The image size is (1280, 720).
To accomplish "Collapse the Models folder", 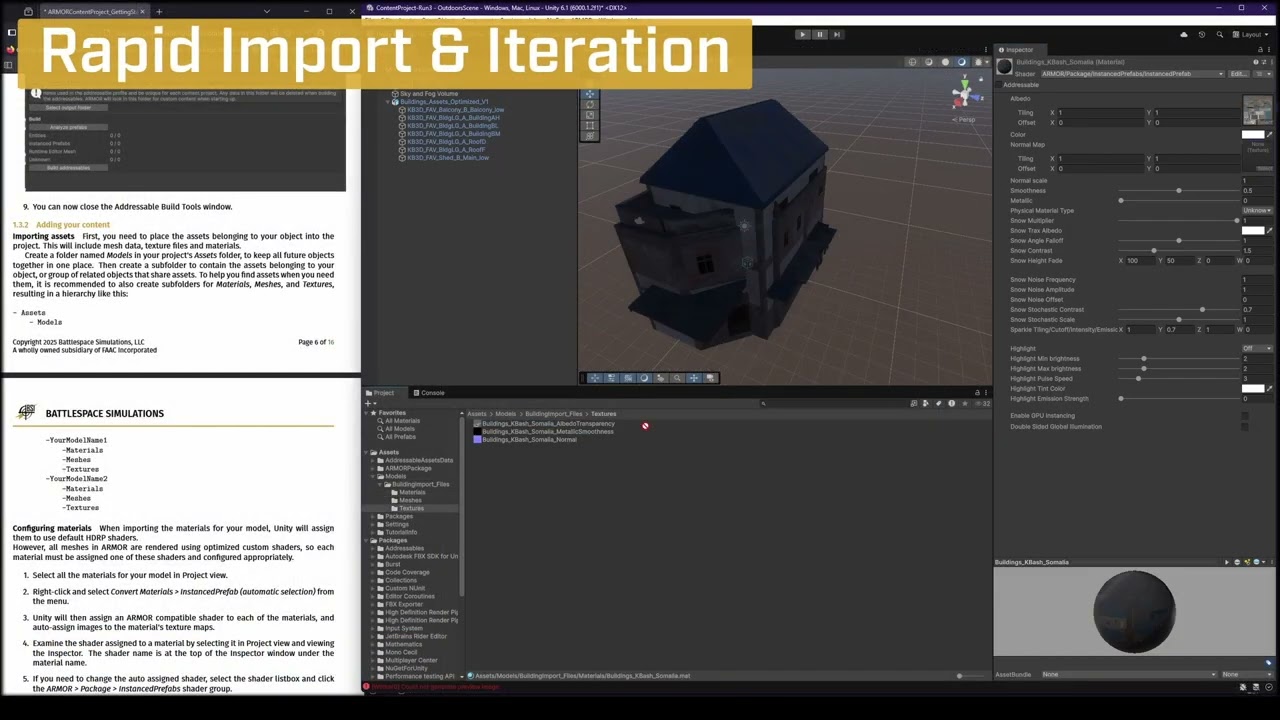I will pyautogui.click(x=373, y=476).
